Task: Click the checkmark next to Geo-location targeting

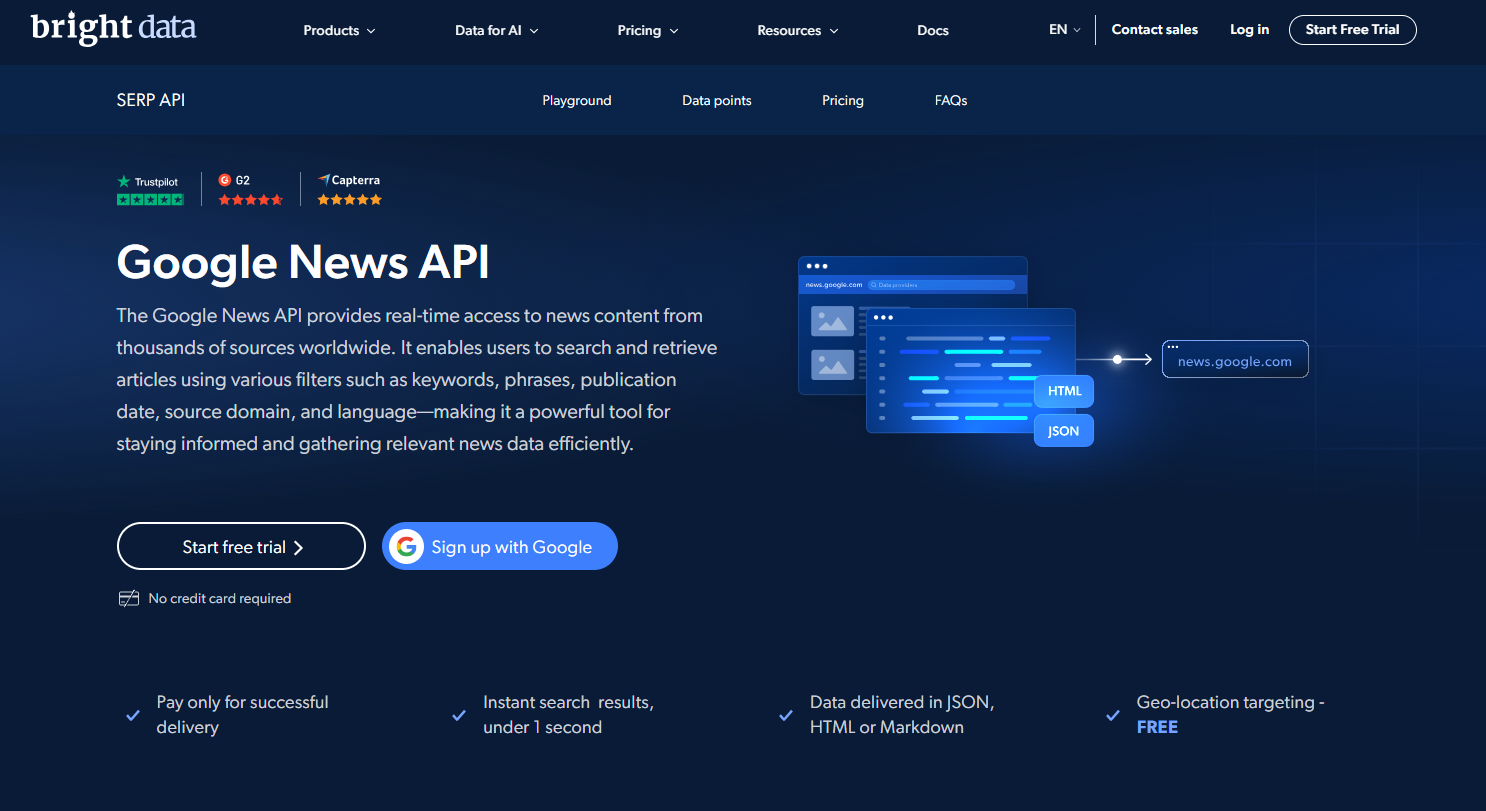Action: [1112, 715]
